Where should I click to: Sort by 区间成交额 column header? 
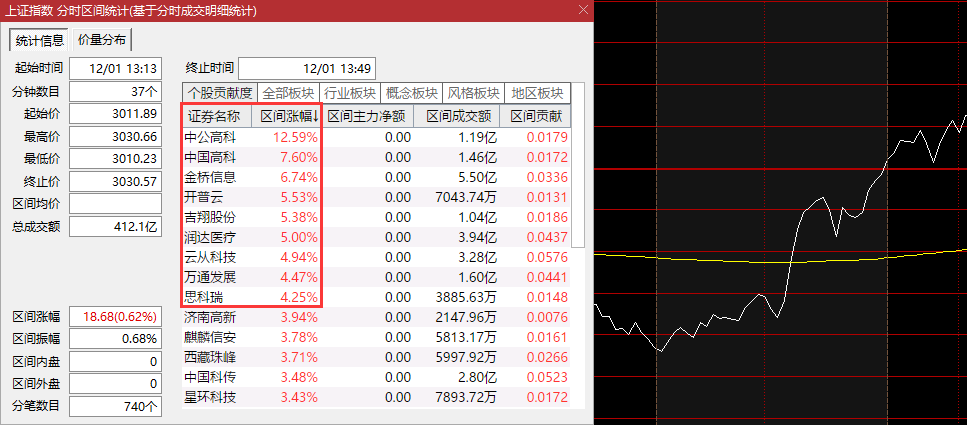pyautogui.click(x=456, y=116)
